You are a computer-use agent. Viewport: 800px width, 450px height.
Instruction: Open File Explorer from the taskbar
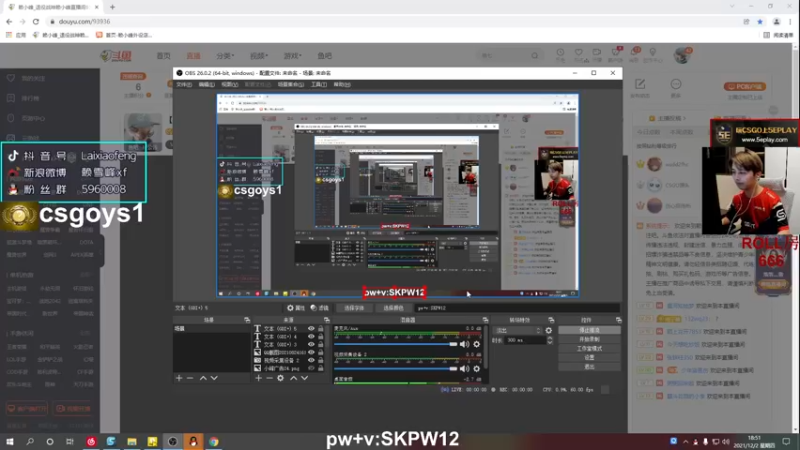pos(132,441)
